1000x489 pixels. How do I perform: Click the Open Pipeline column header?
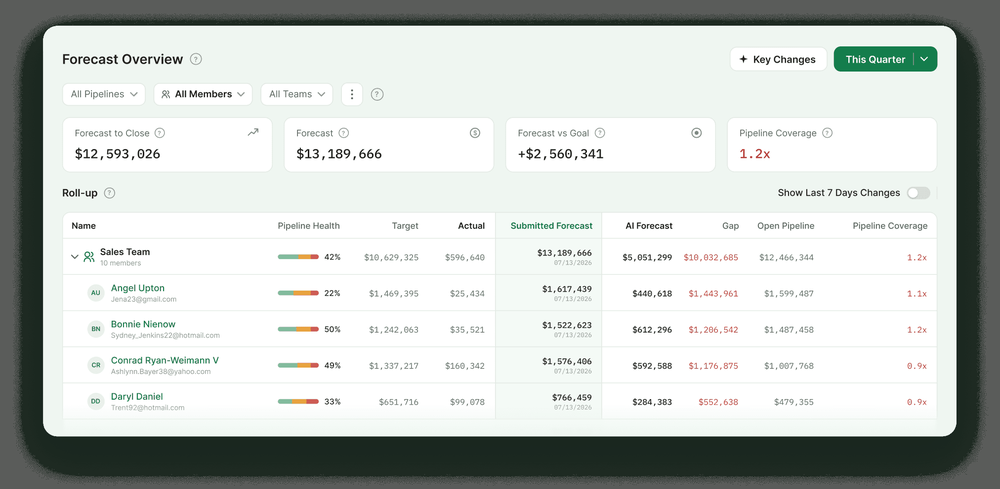pos(786,226)
